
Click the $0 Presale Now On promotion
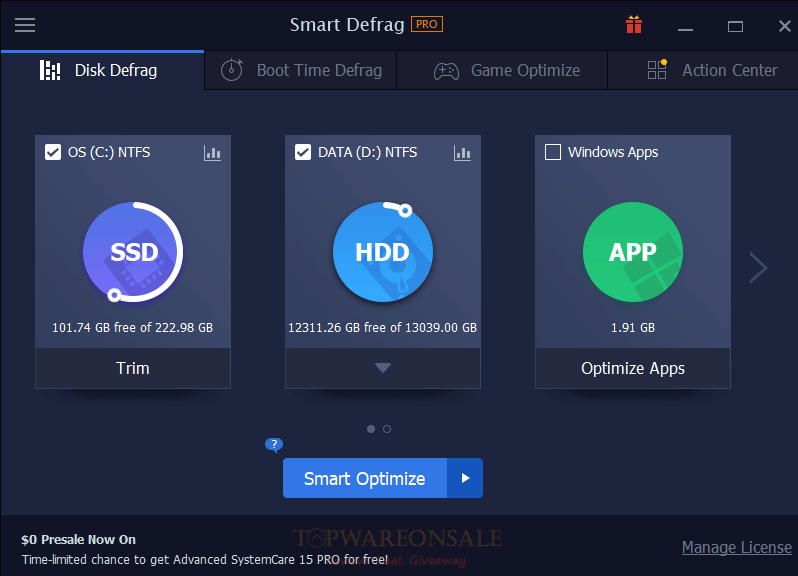coord(78,539)
